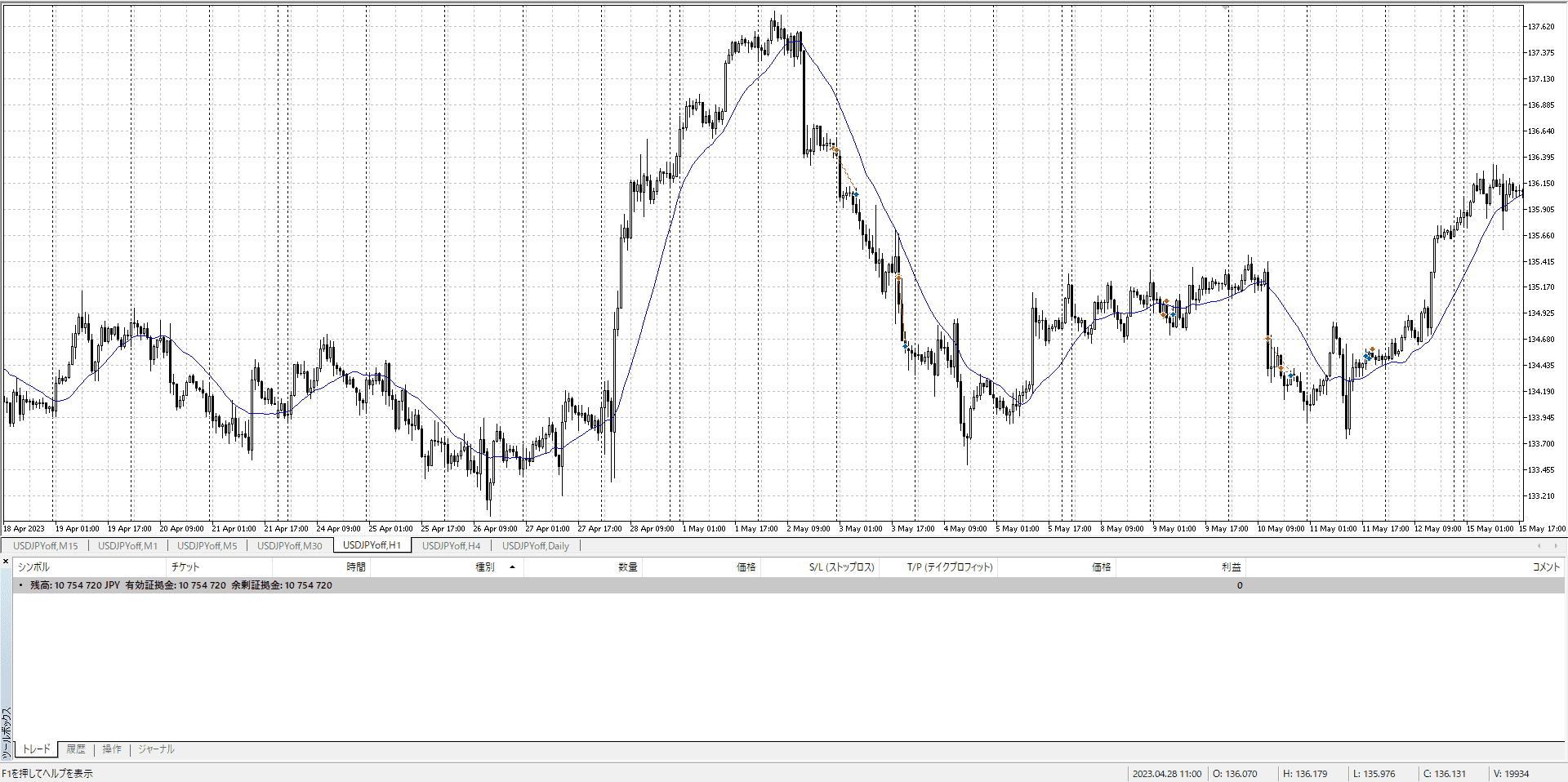
Task: Open the 履歴 history tab
Action: pos(76,749)
